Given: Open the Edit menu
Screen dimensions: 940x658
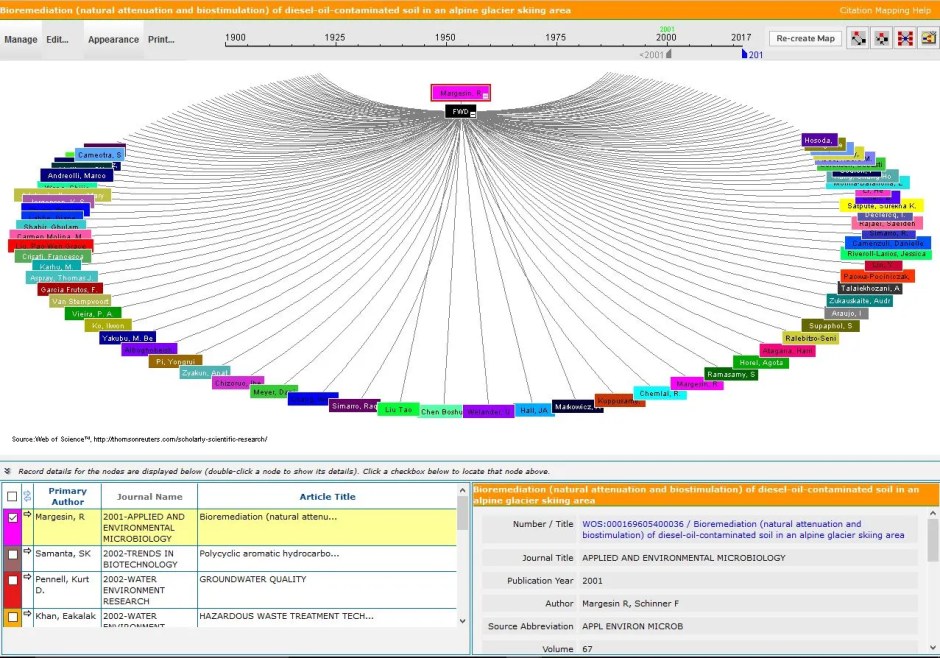Looking at the screenshot, I should click(x=56, y=39).
